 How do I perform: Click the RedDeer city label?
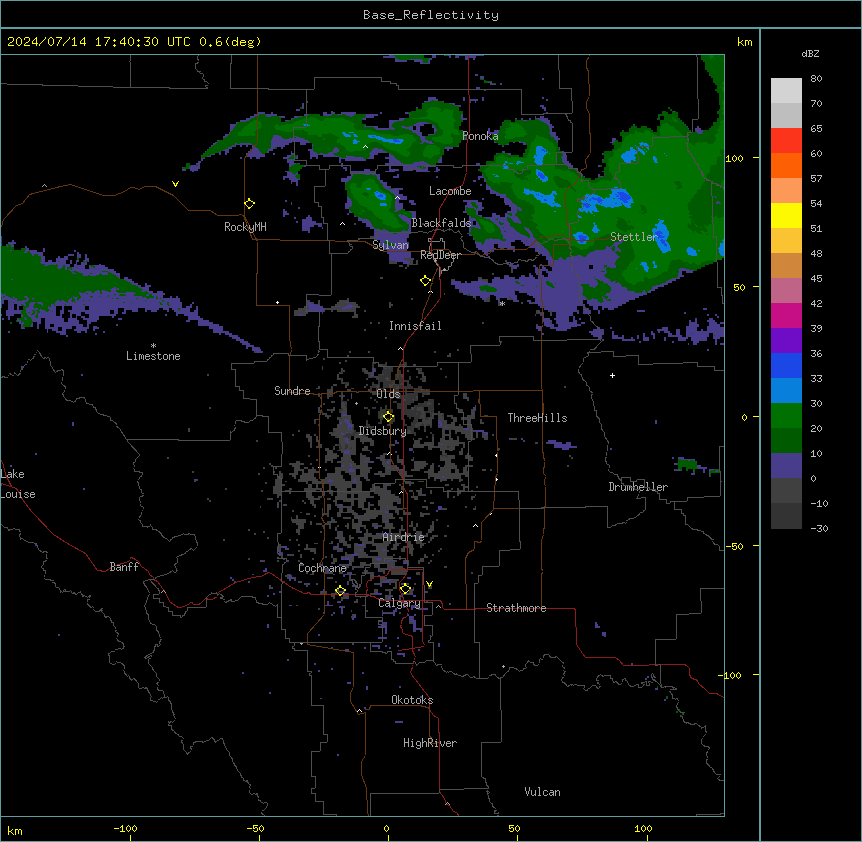(440, 255)
